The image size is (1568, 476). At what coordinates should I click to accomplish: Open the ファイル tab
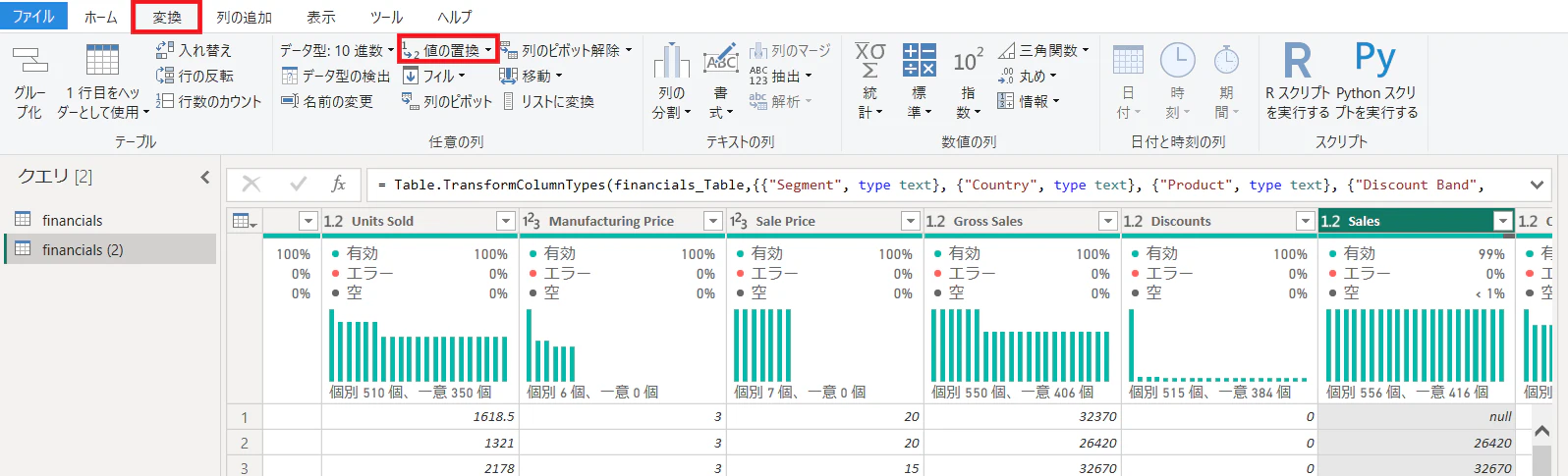(33, 17)
